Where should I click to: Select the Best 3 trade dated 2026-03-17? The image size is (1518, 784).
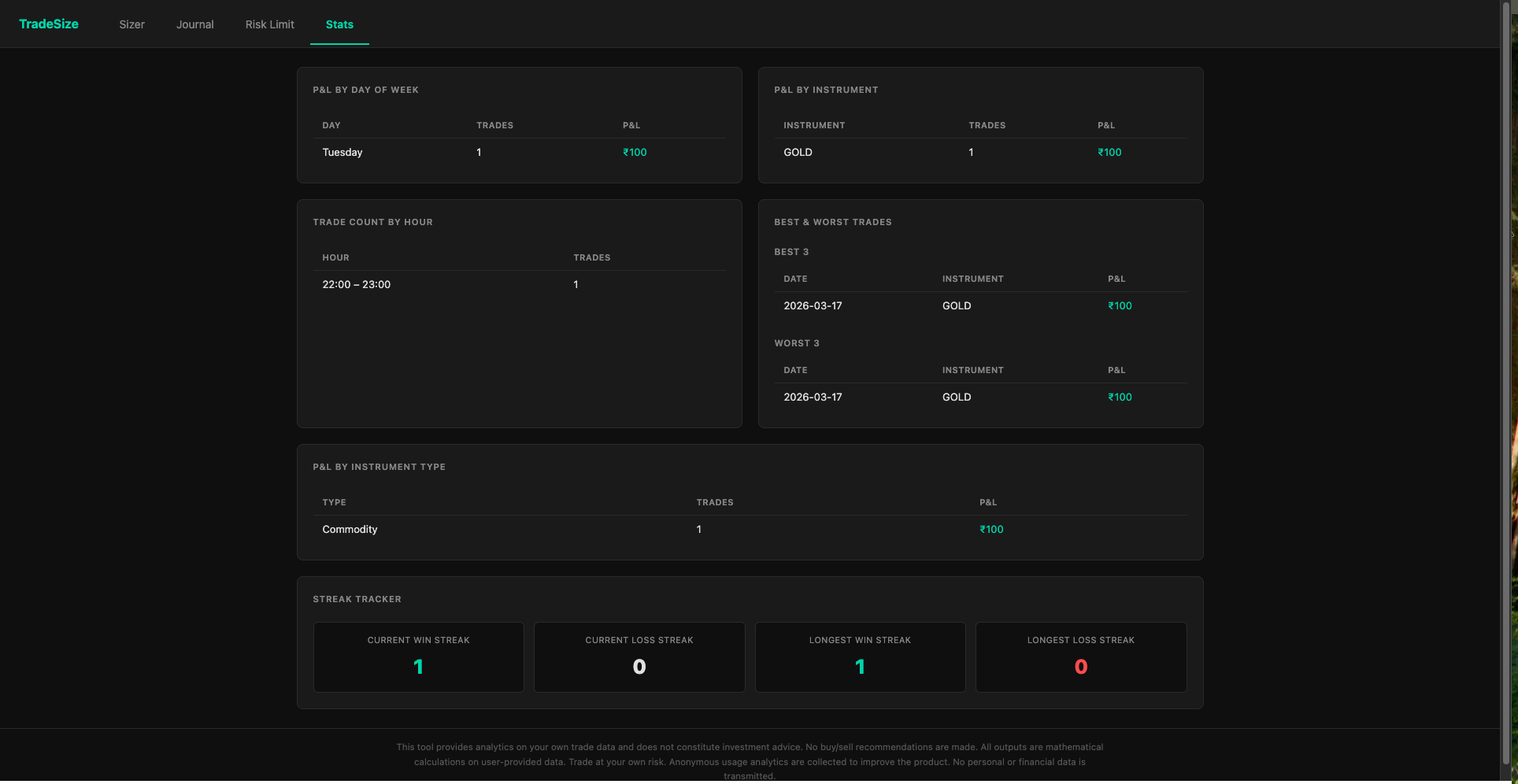(x=813, y=305)
